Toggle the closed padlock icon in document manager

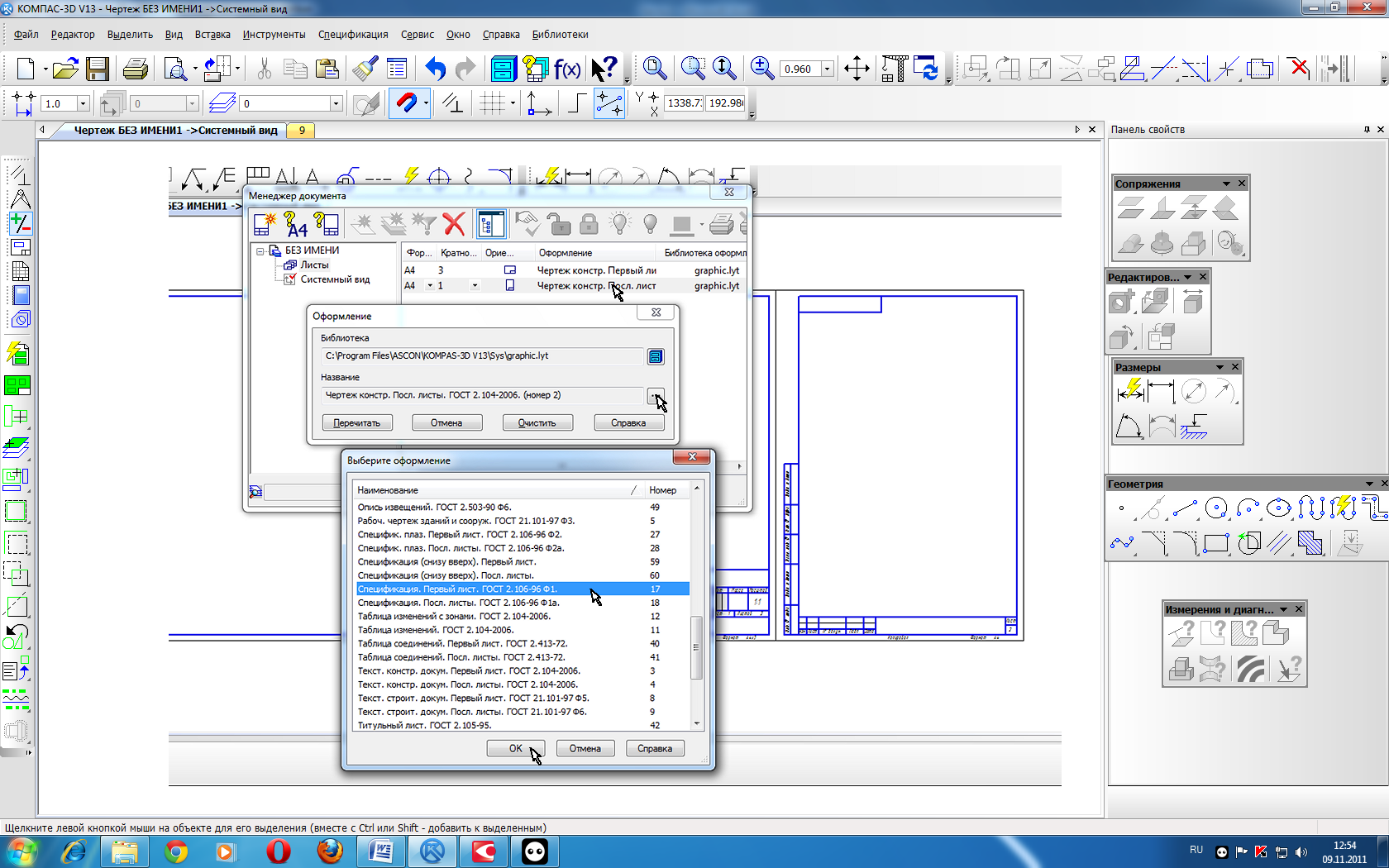tap(589, 223)
